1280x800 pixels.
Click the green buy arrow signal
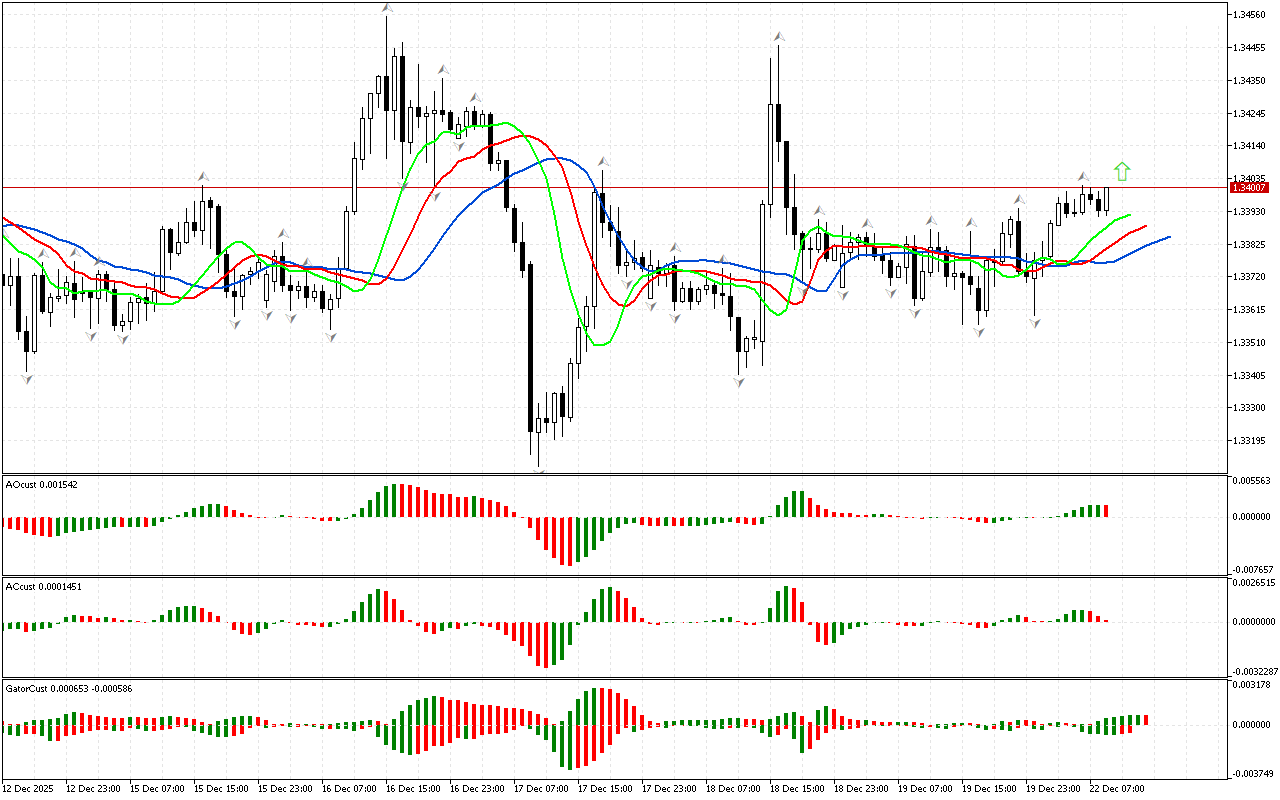coord(1122,172)
